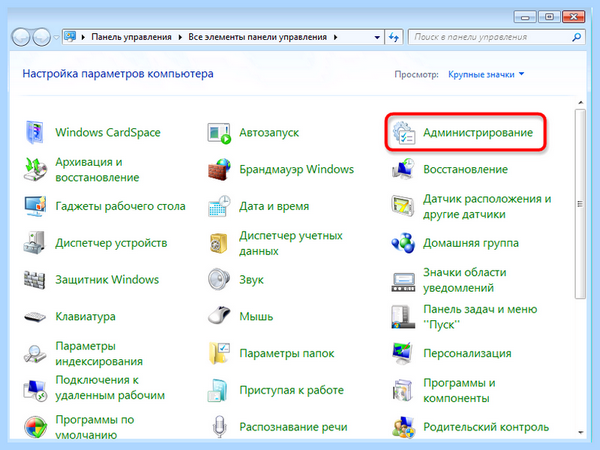
Task: Open the Мышь mouse icon
Action: pos(219,316)
